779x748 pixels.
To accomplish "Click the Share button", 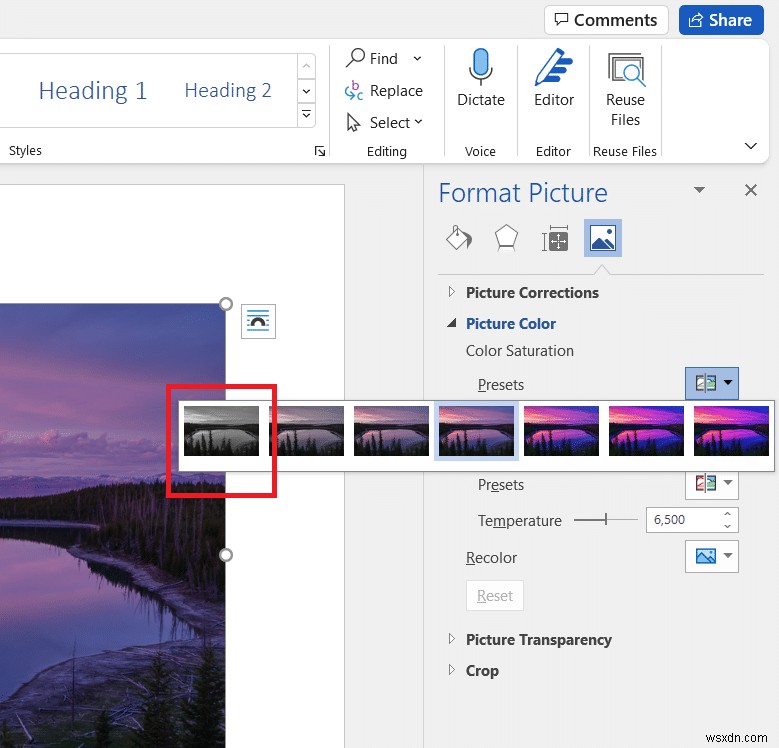I will coord(721,20).
